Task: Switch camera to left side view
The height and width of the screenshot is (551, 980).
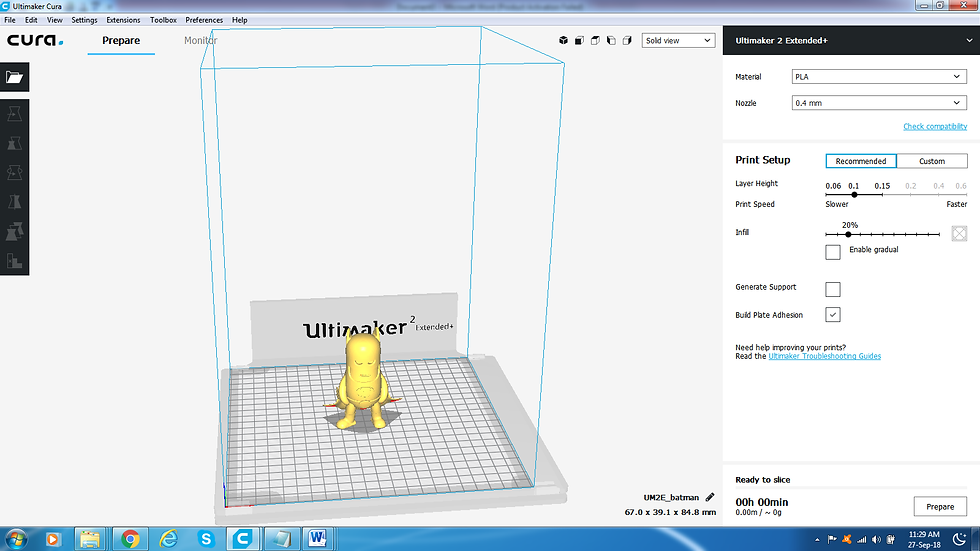Action: [611, 41]
